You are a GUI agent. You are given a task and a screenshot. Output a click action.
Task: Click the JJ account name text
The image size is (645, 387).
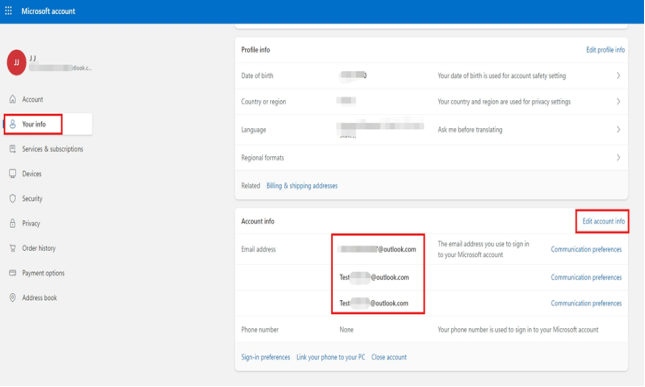pyautogui.click(x=33, y=58)
